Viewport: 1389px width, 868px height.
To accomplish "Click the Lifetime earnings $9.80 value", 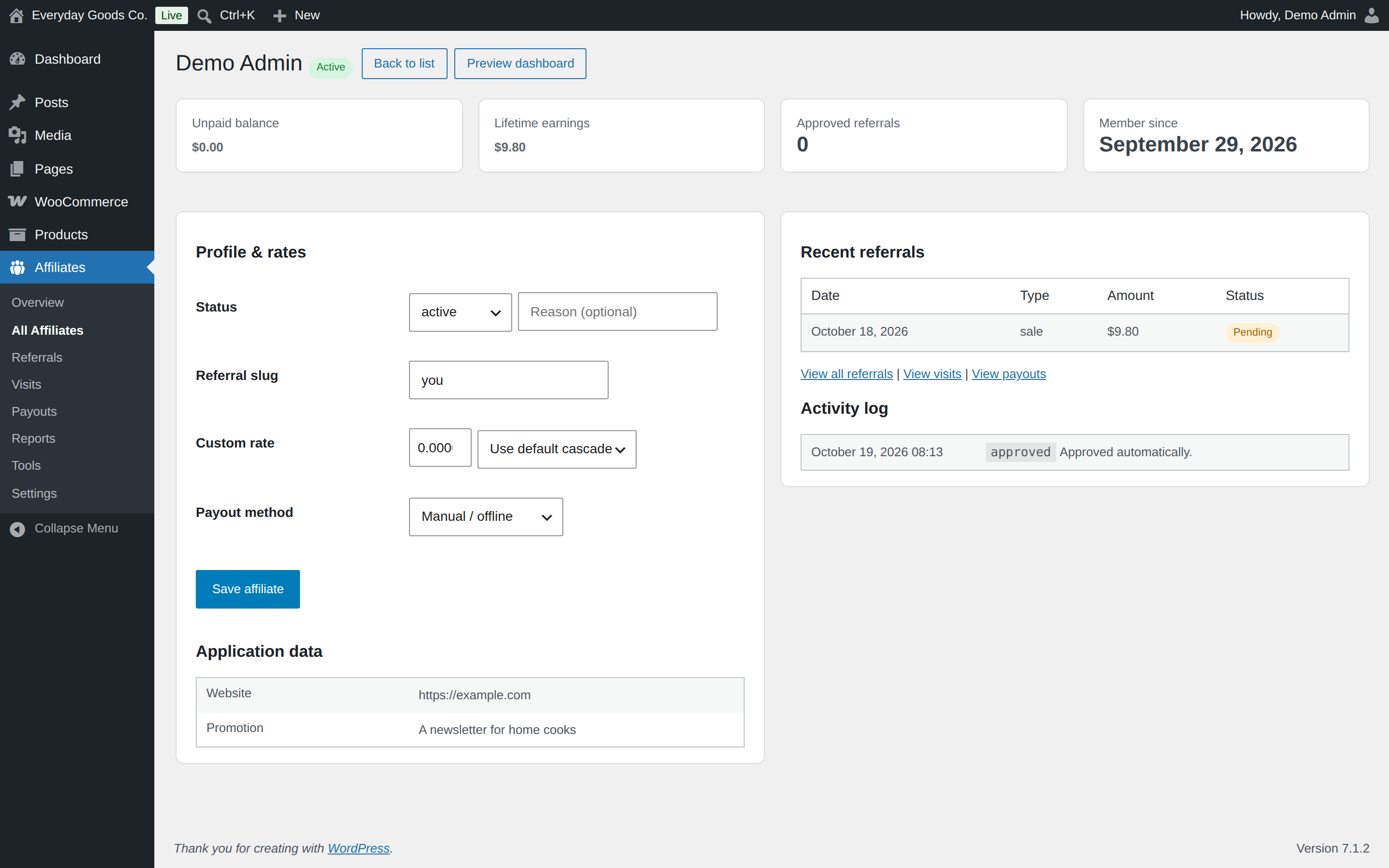I will tap(510, 147).
